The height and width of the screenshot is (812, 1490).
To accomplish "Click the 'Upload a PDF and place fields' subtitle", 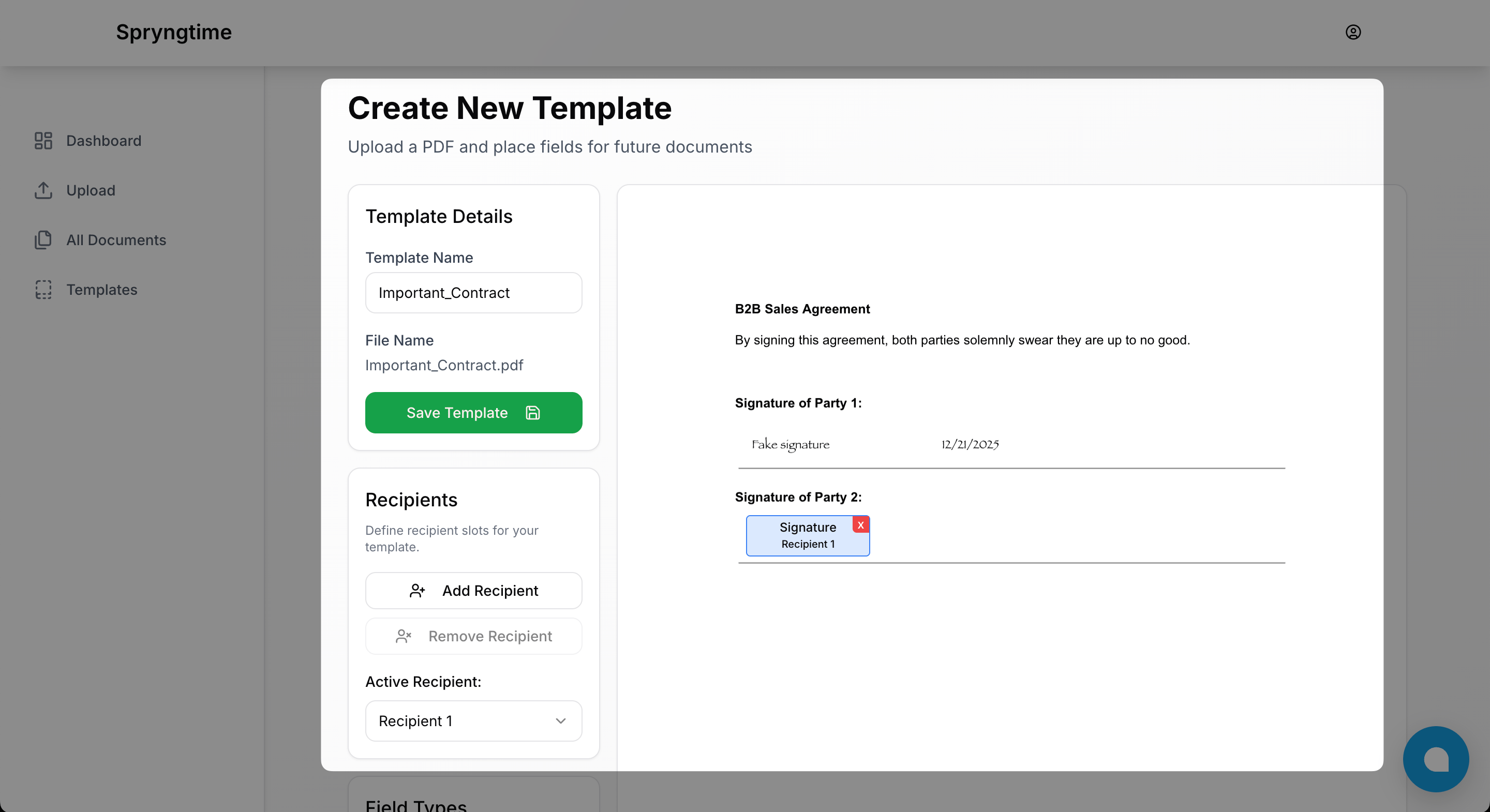I will pos(549,147).
